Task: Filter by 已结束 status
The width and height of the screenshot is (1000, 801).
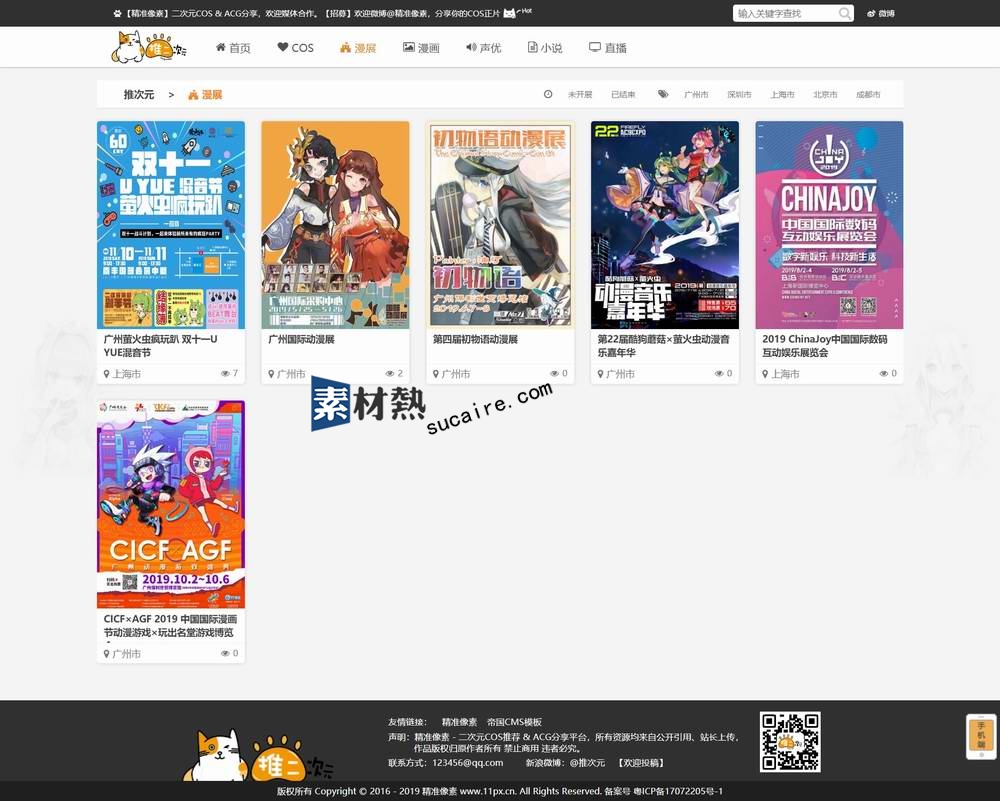Action: point(623,94)
